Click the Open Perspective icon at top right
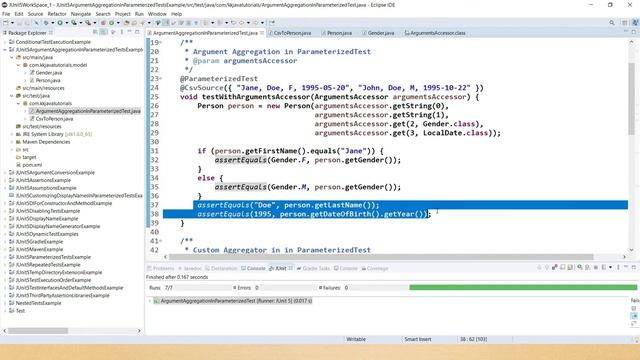640x360 pixels. point(624,23)
